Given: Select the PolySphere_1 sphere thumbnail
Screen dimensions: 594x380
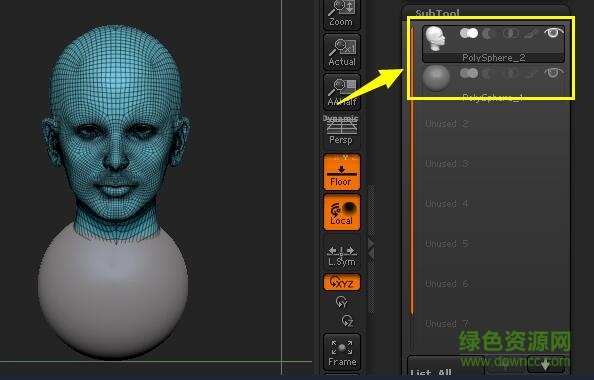Looking at the screenshot, I should [x=436, y=78].
